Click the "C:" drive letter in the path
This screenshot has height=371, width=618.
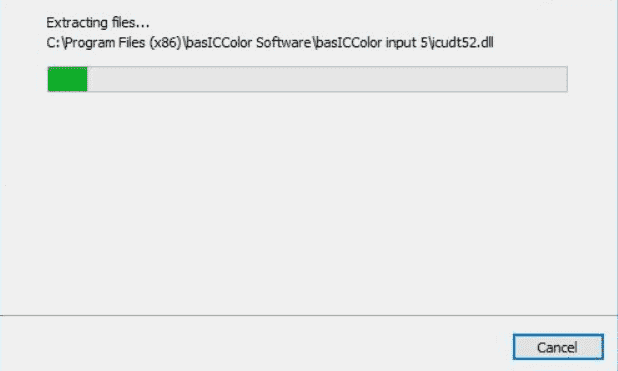pos(53,43)
